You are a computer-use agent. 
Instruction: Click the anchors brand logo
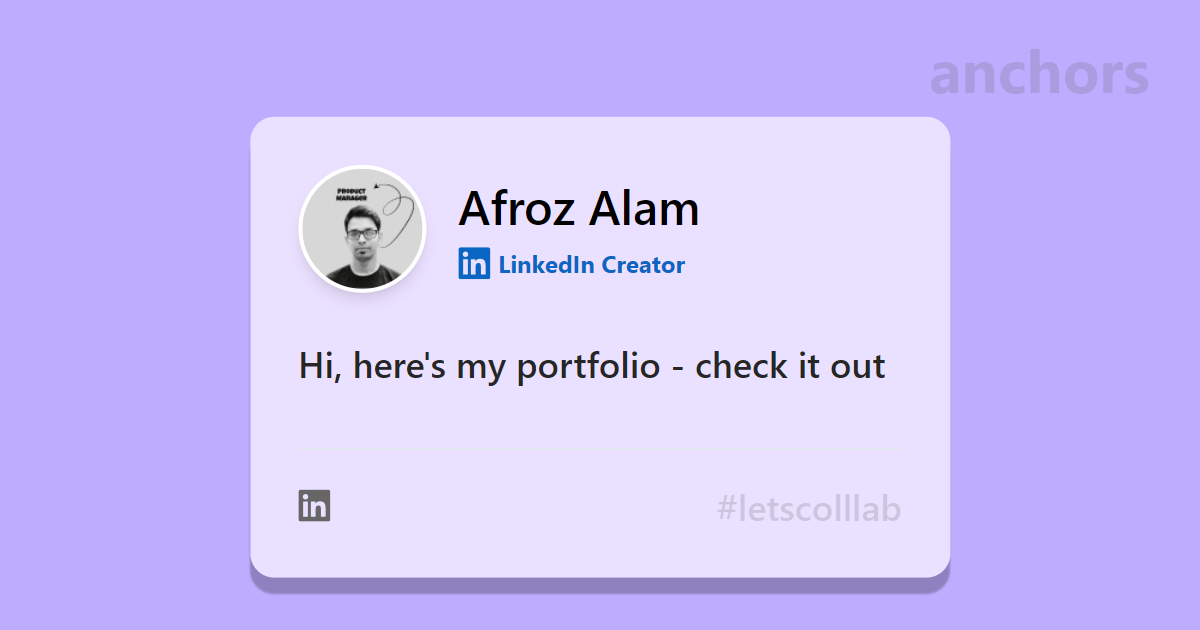(1039, 74)
